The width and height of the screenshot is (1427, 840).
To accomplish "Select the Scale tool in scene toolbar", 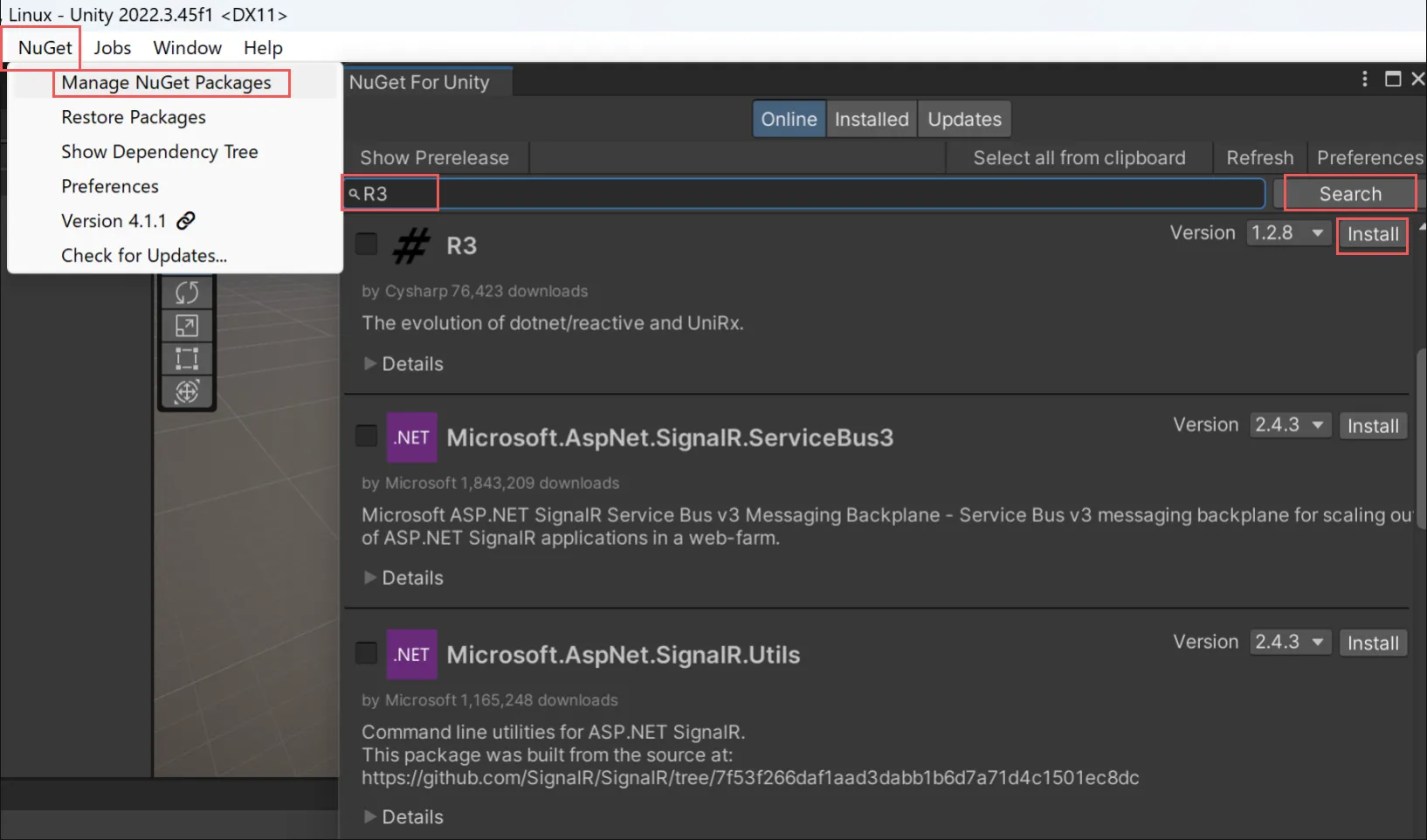I will point(187,326).
